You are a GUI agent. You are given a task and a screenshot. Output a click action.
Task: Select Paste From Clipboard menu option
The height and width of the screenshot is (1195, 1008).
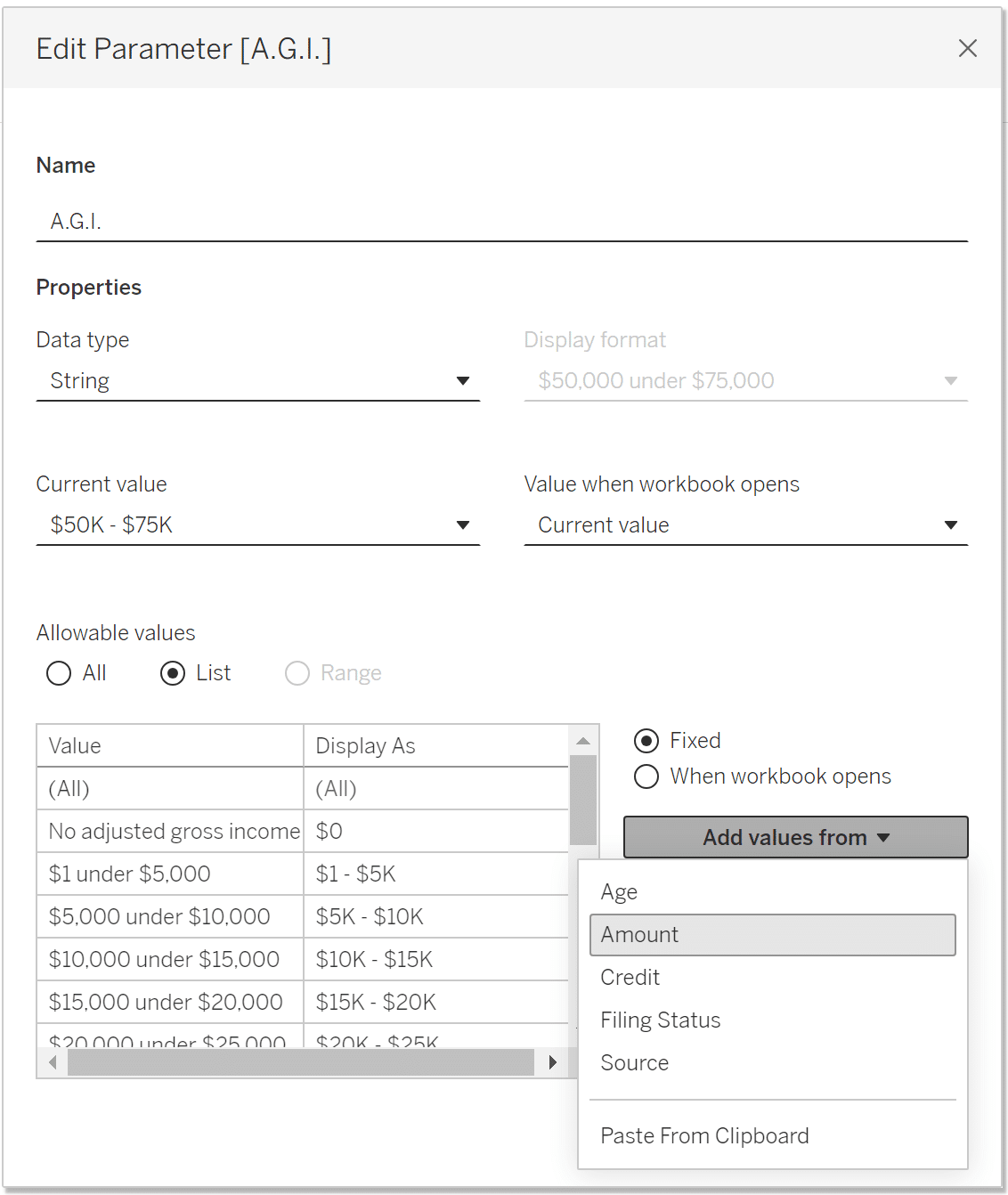coord(772,1136)
